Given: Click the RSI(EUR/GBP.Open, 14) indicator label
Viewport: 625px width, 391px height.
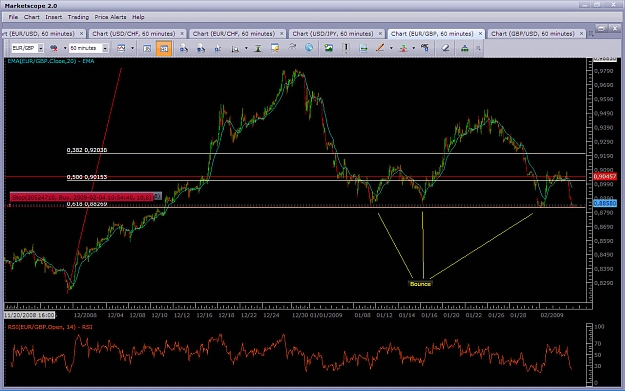Looking at the screenshot, I should [50, 327].
